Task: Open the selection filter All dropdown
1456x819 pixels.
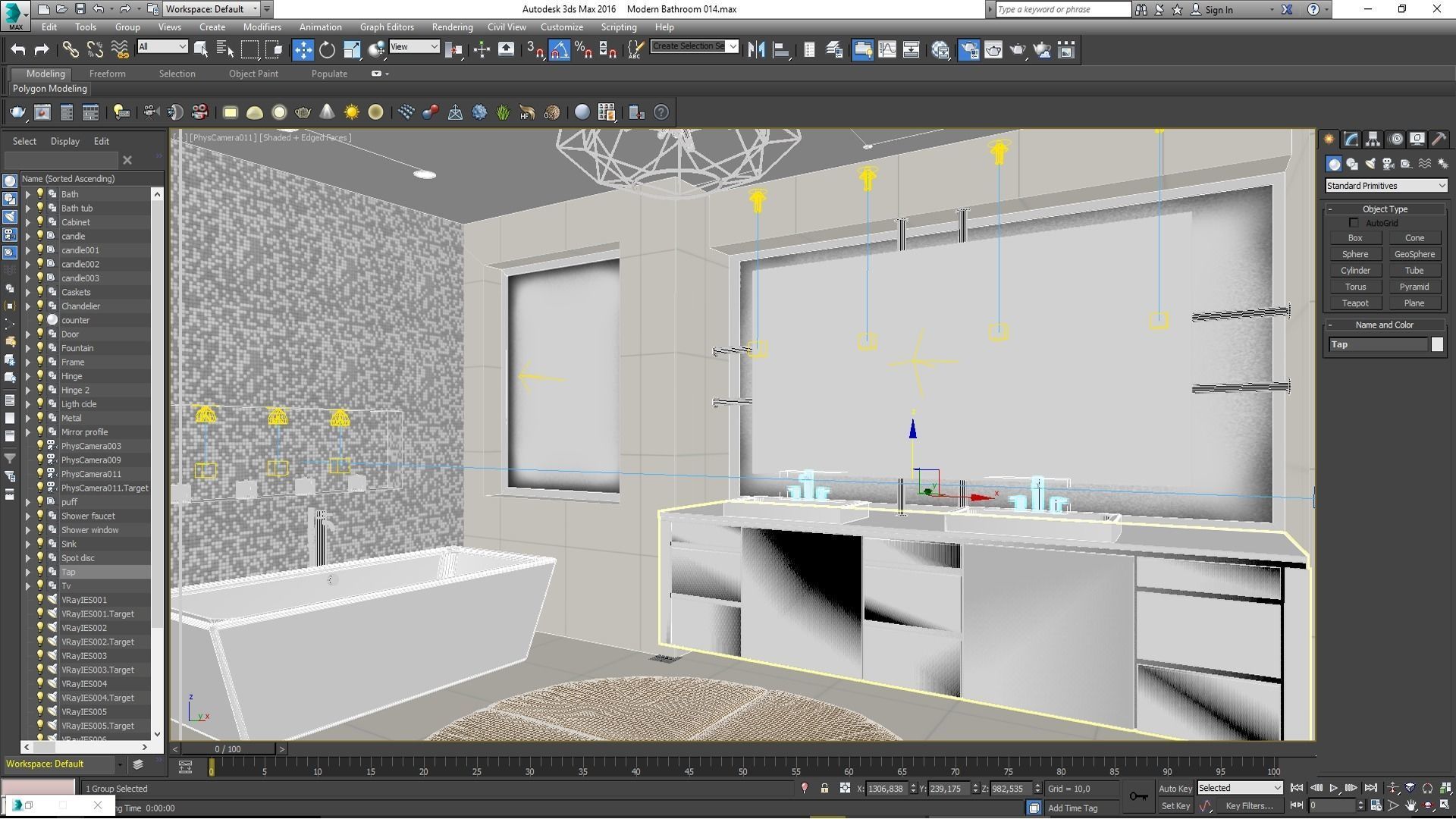Action: 162,47
